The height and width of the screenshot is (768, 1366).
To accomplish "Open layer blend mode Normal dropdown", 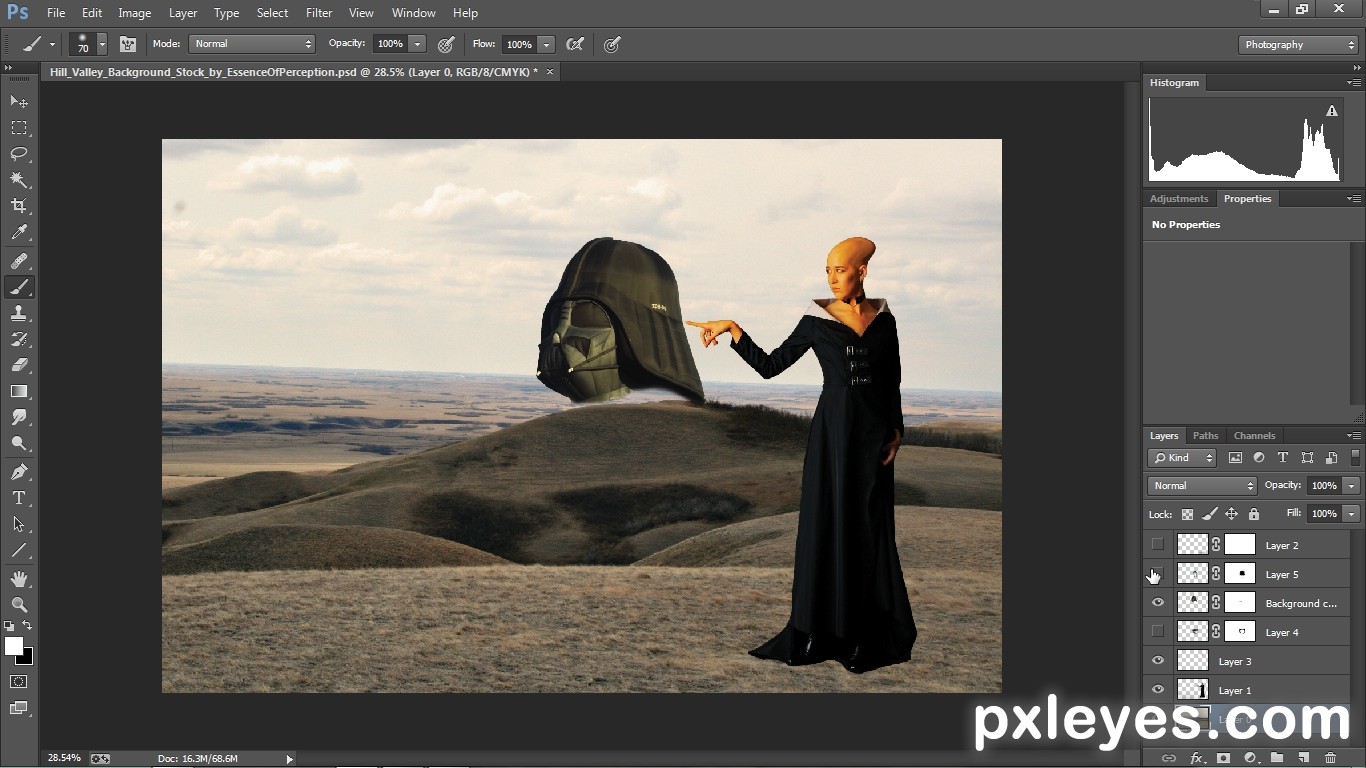I will coord(1202,486).
